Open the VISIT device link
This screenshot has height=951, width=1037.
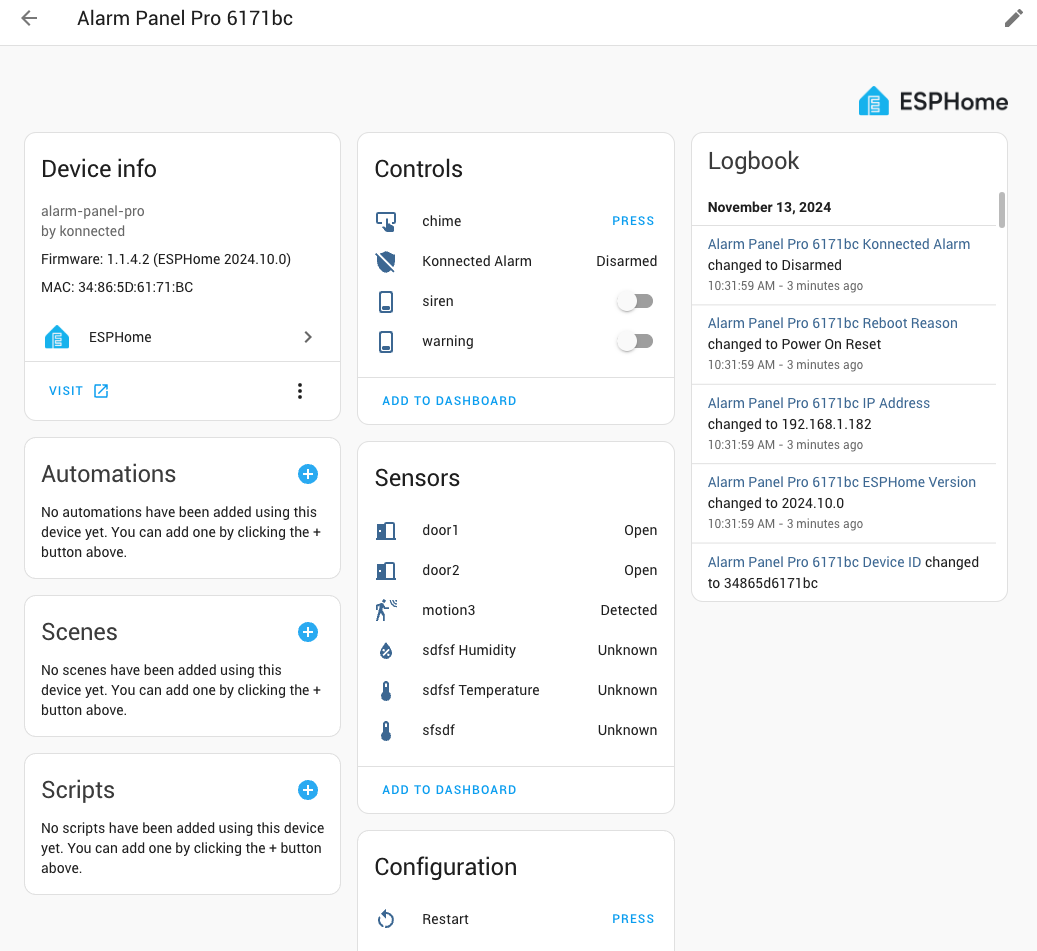pos(78,391)
